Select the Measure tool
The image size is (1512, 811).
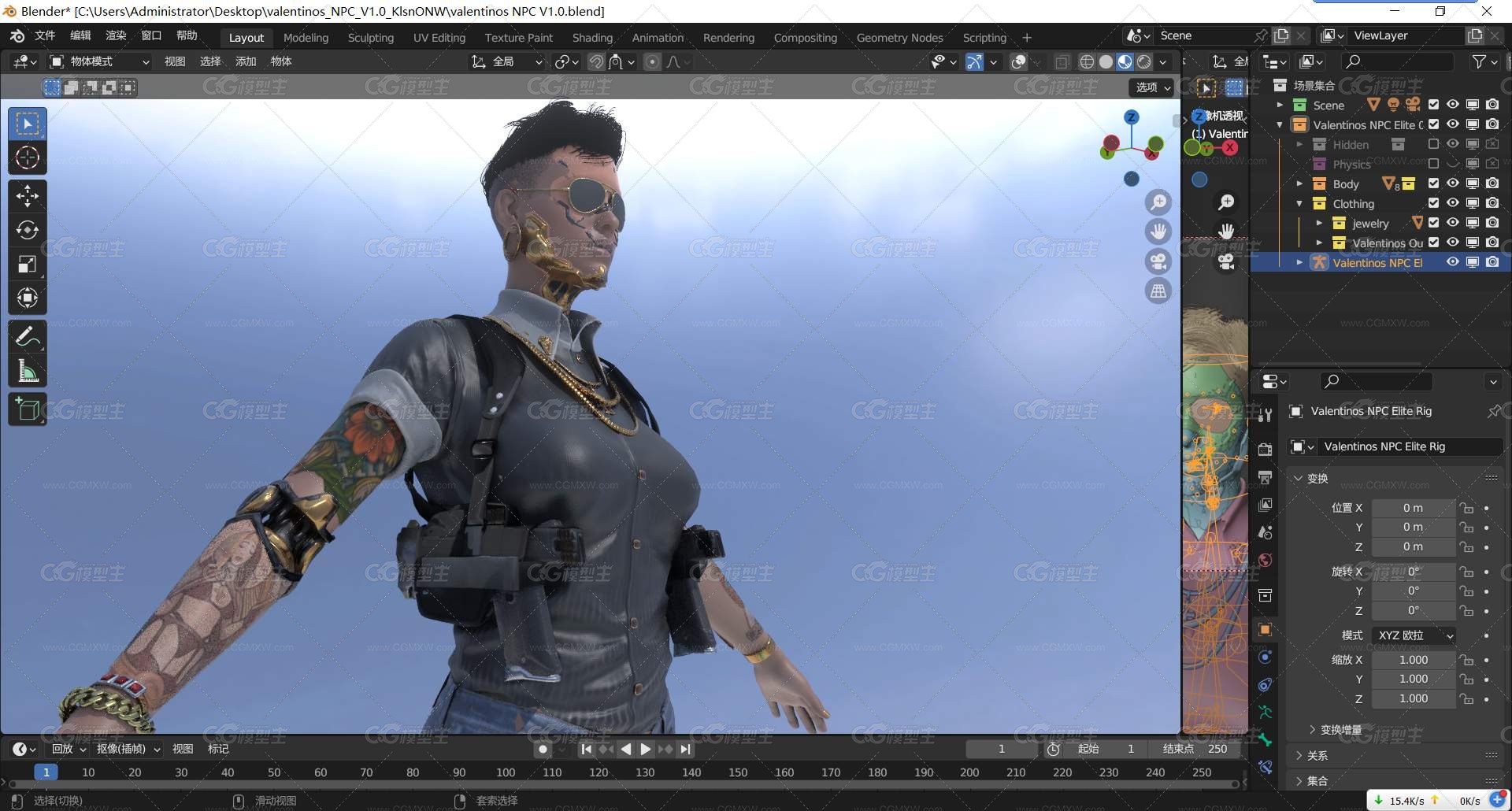pyautogui.click(x=28, y=371)
